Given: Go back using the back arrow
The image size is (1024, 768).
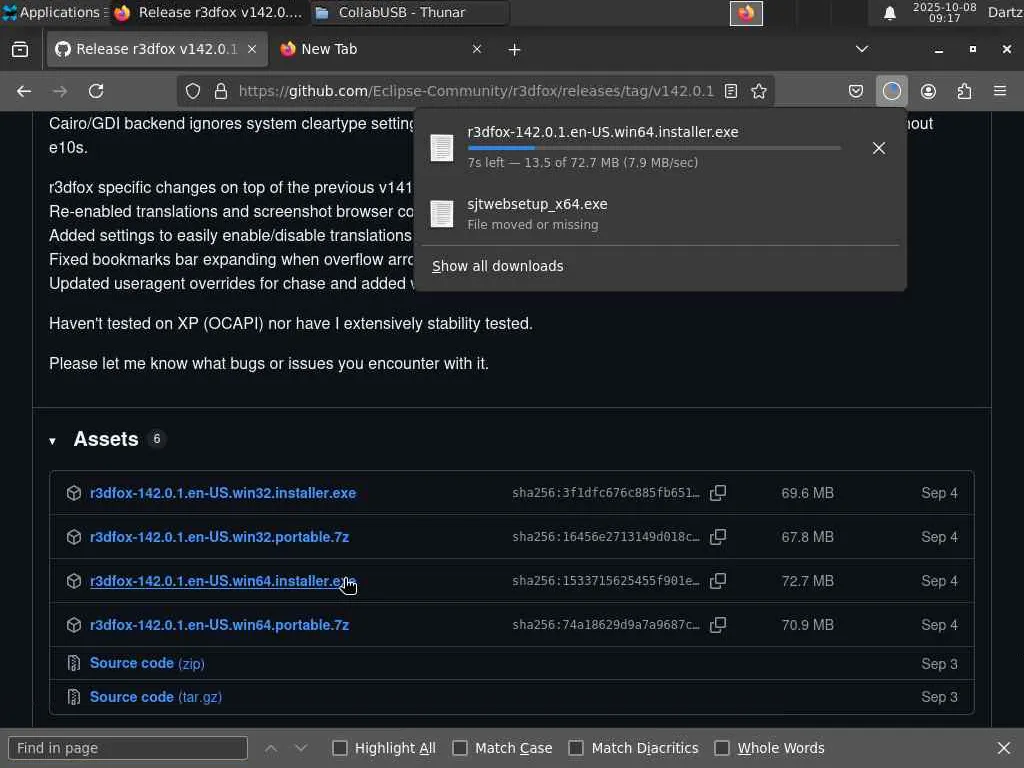Looking at the screenshot, I should [24, 91].
